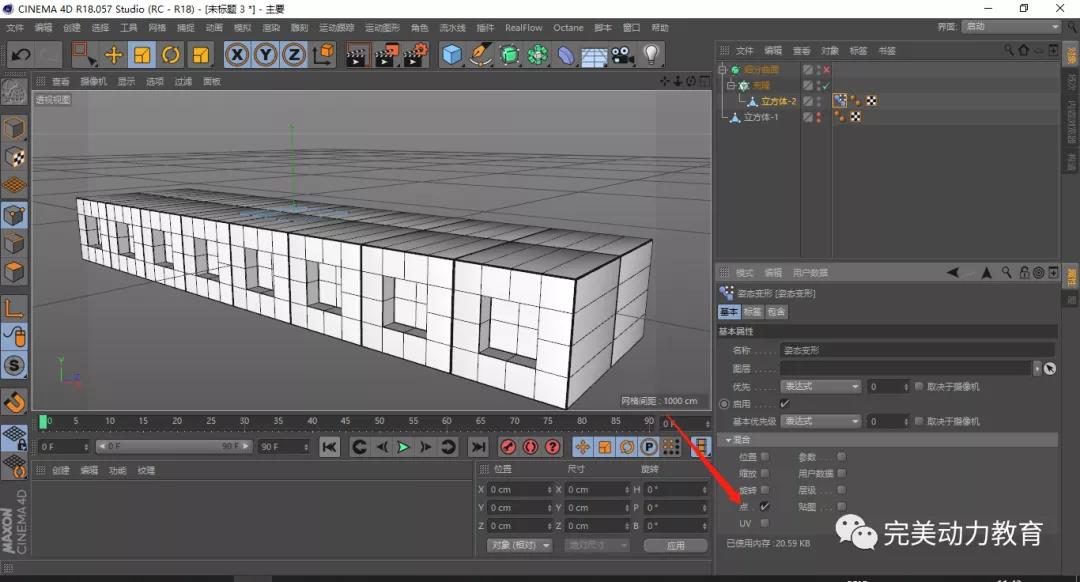The width and height of the screenshot is (1080, 582).
Task: Click the 应用 apply button
Action: coord(675,546)
